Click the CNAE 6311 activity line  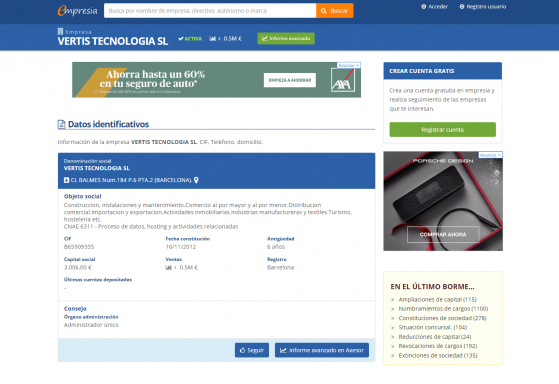tap(151, 226)
